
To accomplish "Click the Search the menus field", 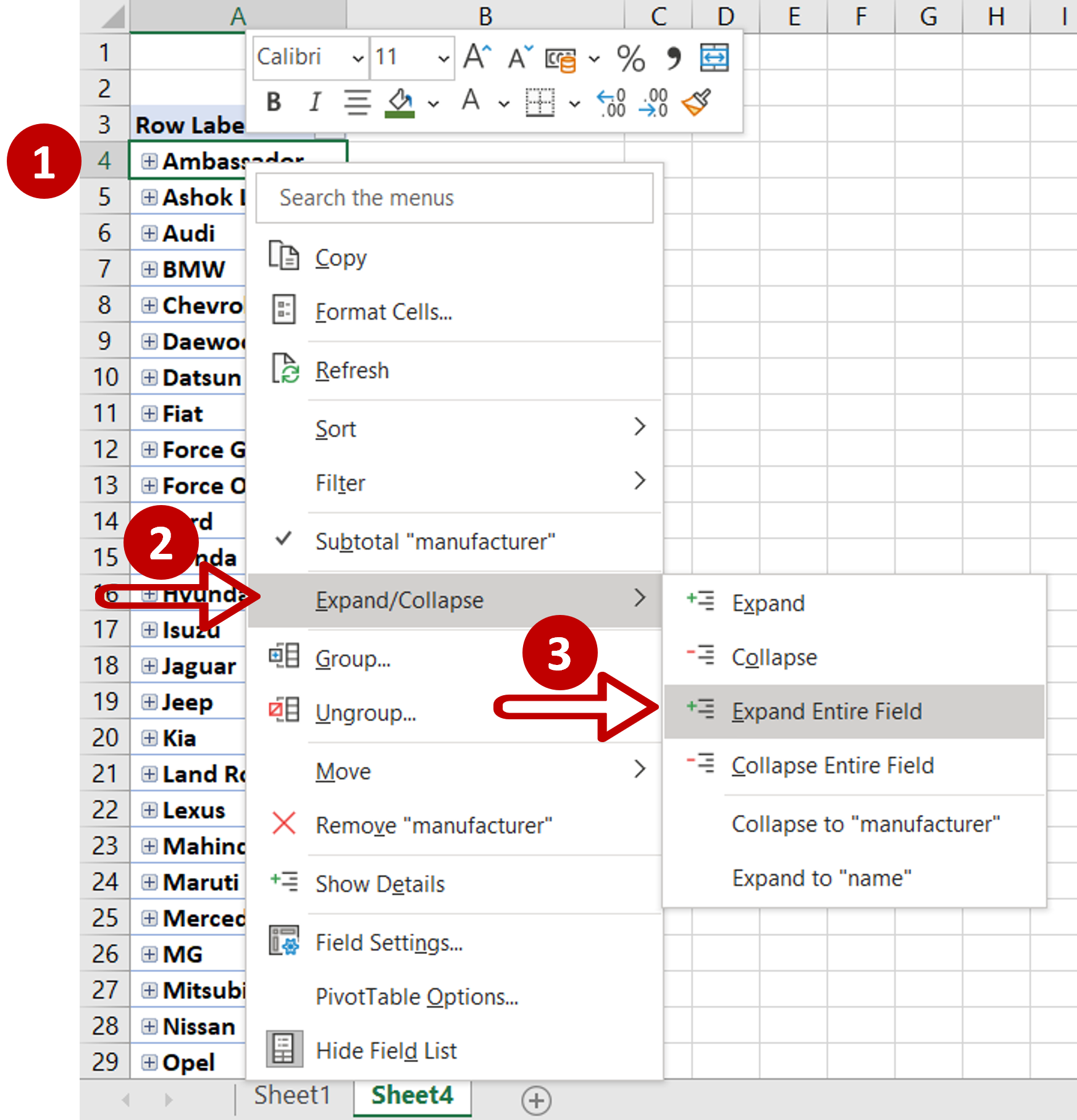I will (x=455, y=198).
